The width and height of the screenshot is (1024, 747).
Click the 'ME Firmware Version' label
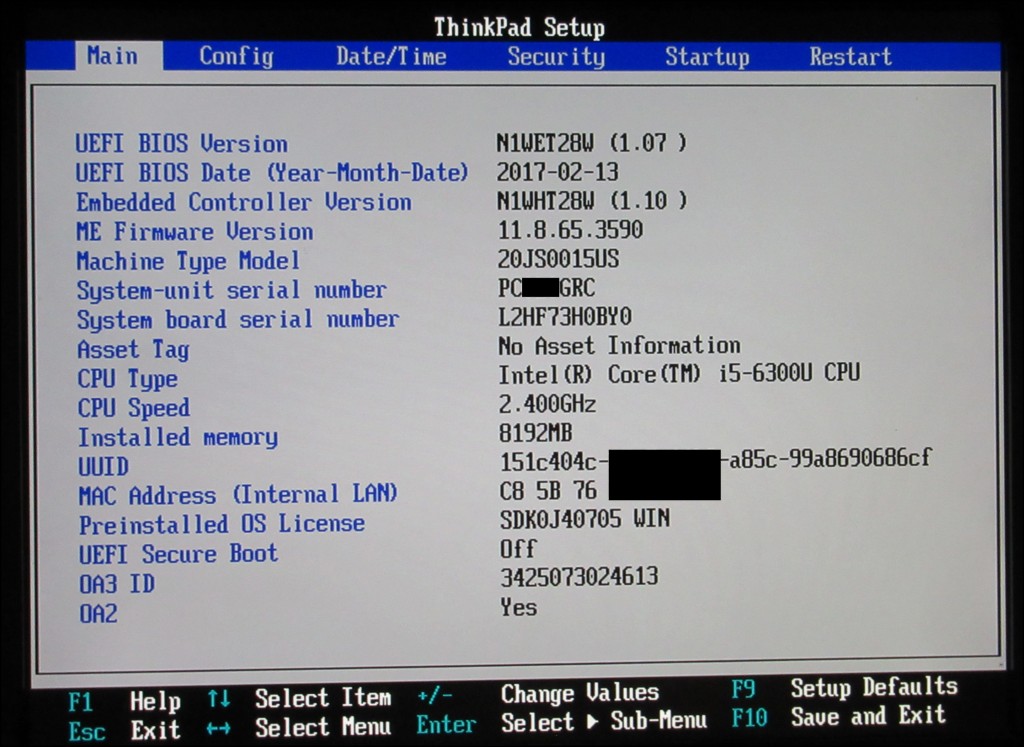[195, 231]
